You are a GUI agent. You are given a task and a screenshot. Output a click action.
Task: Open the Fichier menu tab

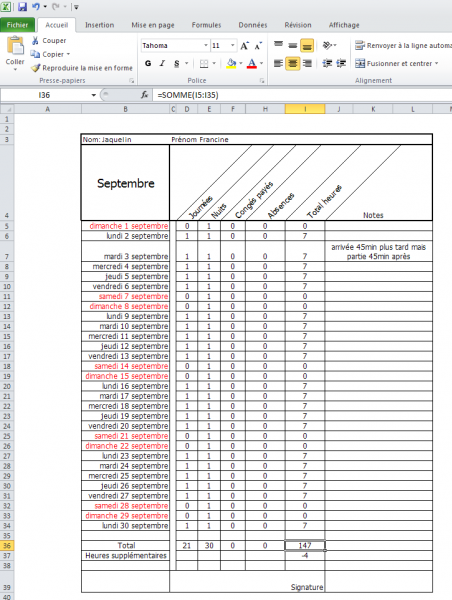(17, 25)
